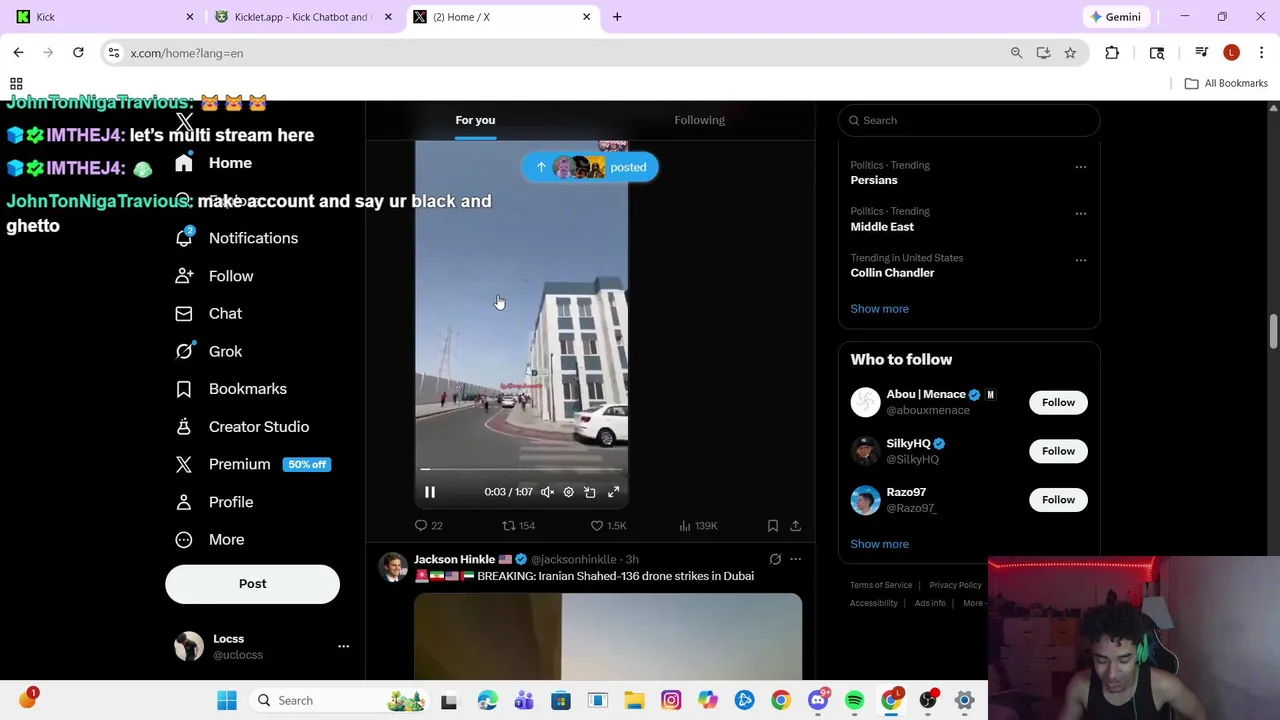
Task: Like the post with 1.5K likes
Action: click(608, 526)
